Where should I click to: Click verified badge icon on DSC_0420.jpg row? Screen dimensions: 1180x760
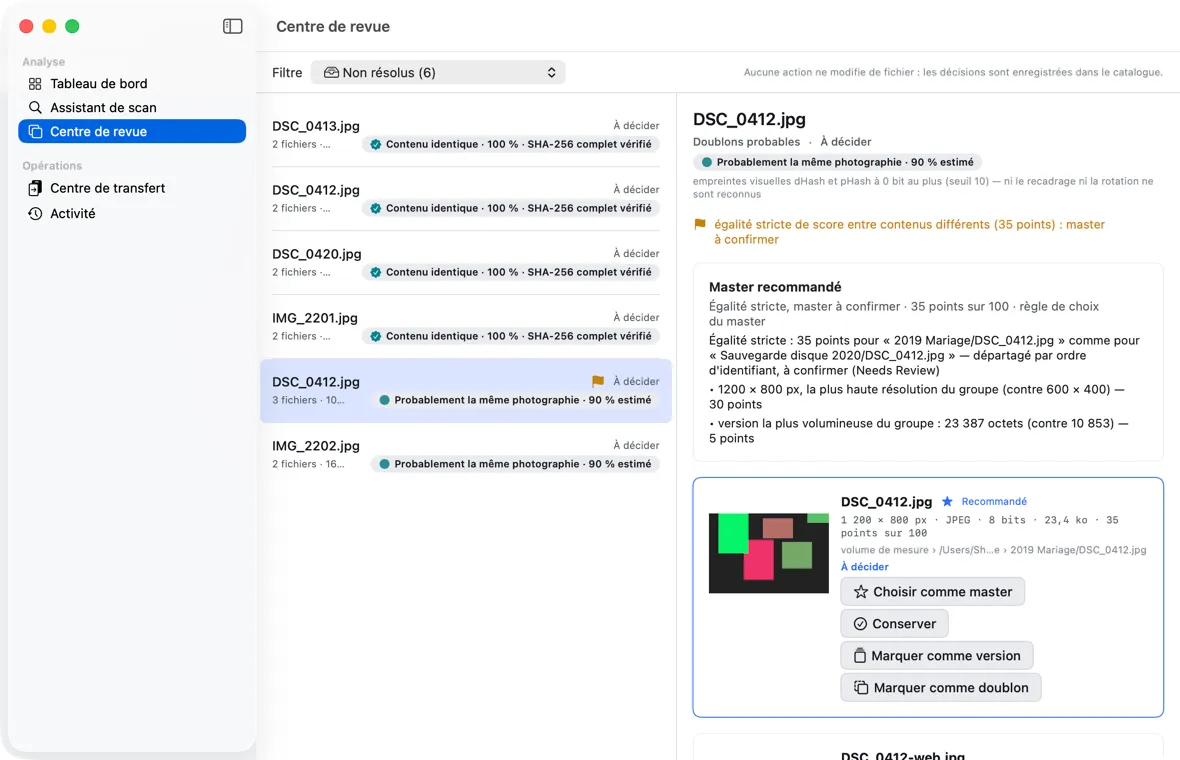pos(376,272)
